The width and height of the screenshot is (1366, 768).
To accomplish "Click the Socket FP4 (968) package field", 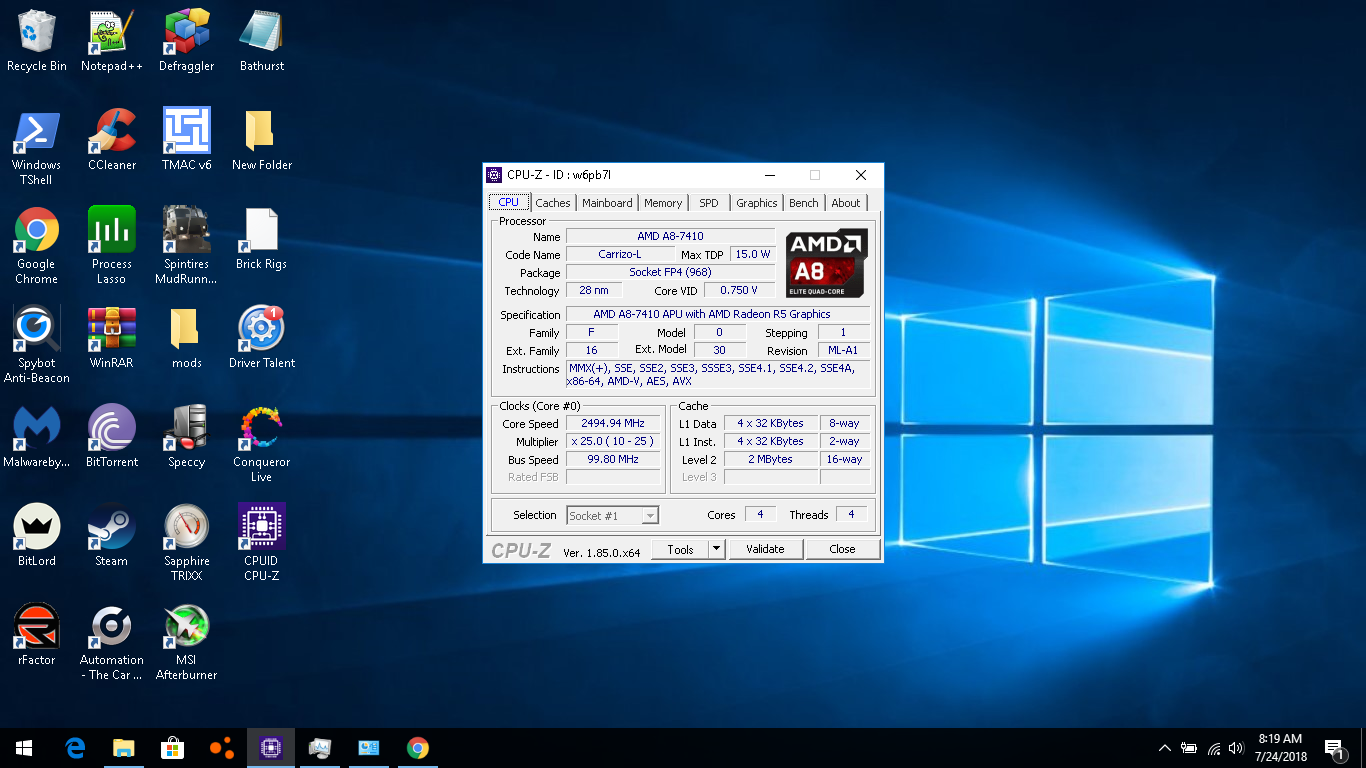I will (670, 272).
